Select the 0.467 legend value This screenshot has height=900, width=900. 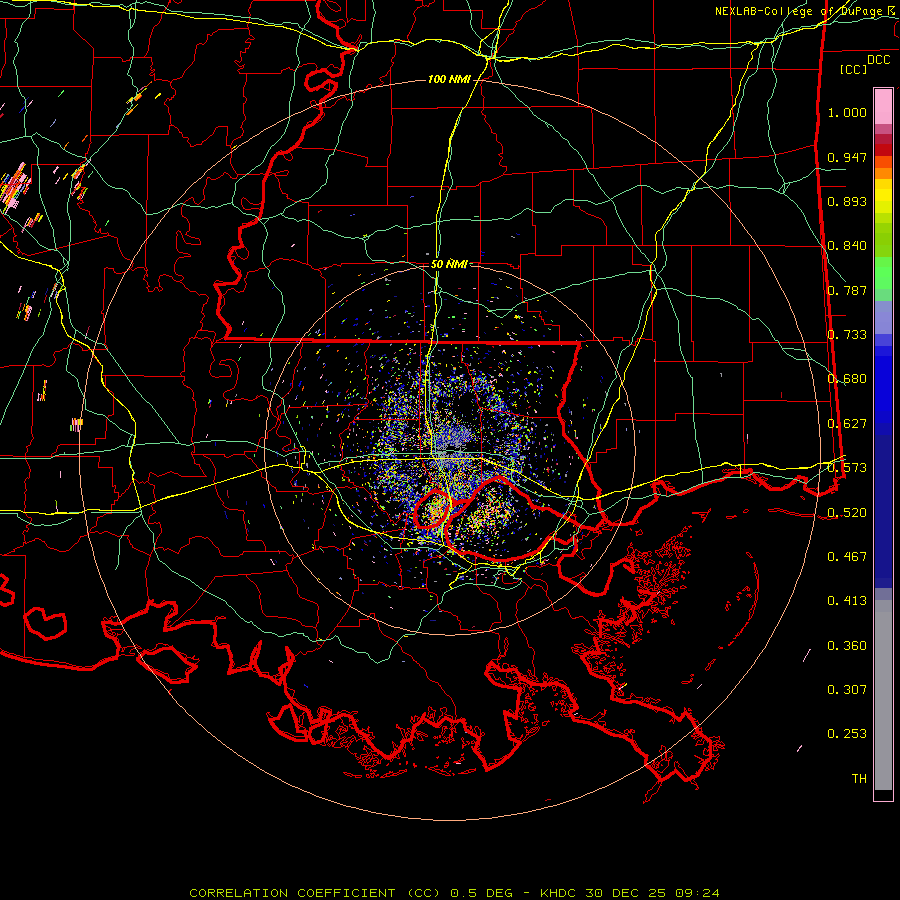click(x=847, y=557)
